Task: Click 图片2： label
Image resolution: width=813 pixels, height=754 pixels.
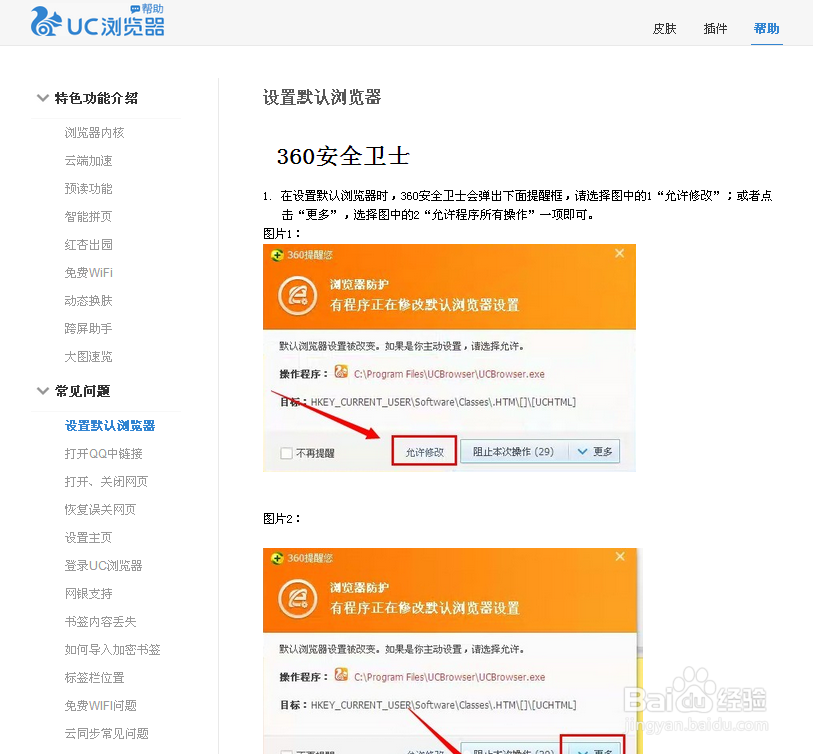Action: pos(282,519)
